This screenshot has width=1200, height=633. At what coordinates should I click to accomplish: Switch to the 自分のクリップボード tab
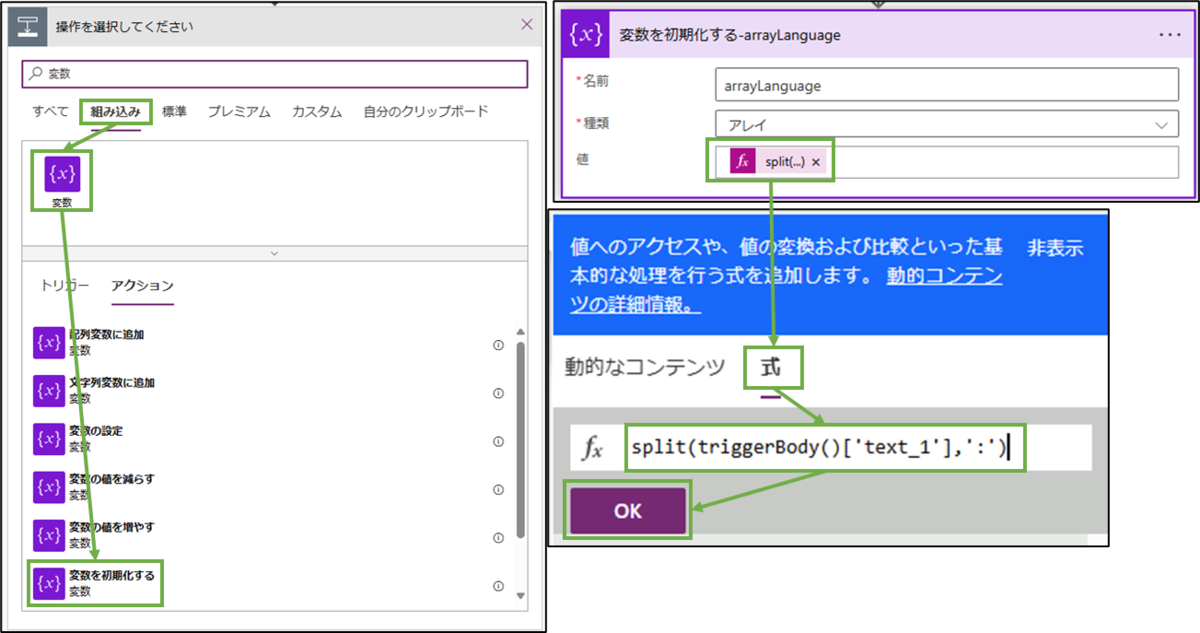pos(426,112)
